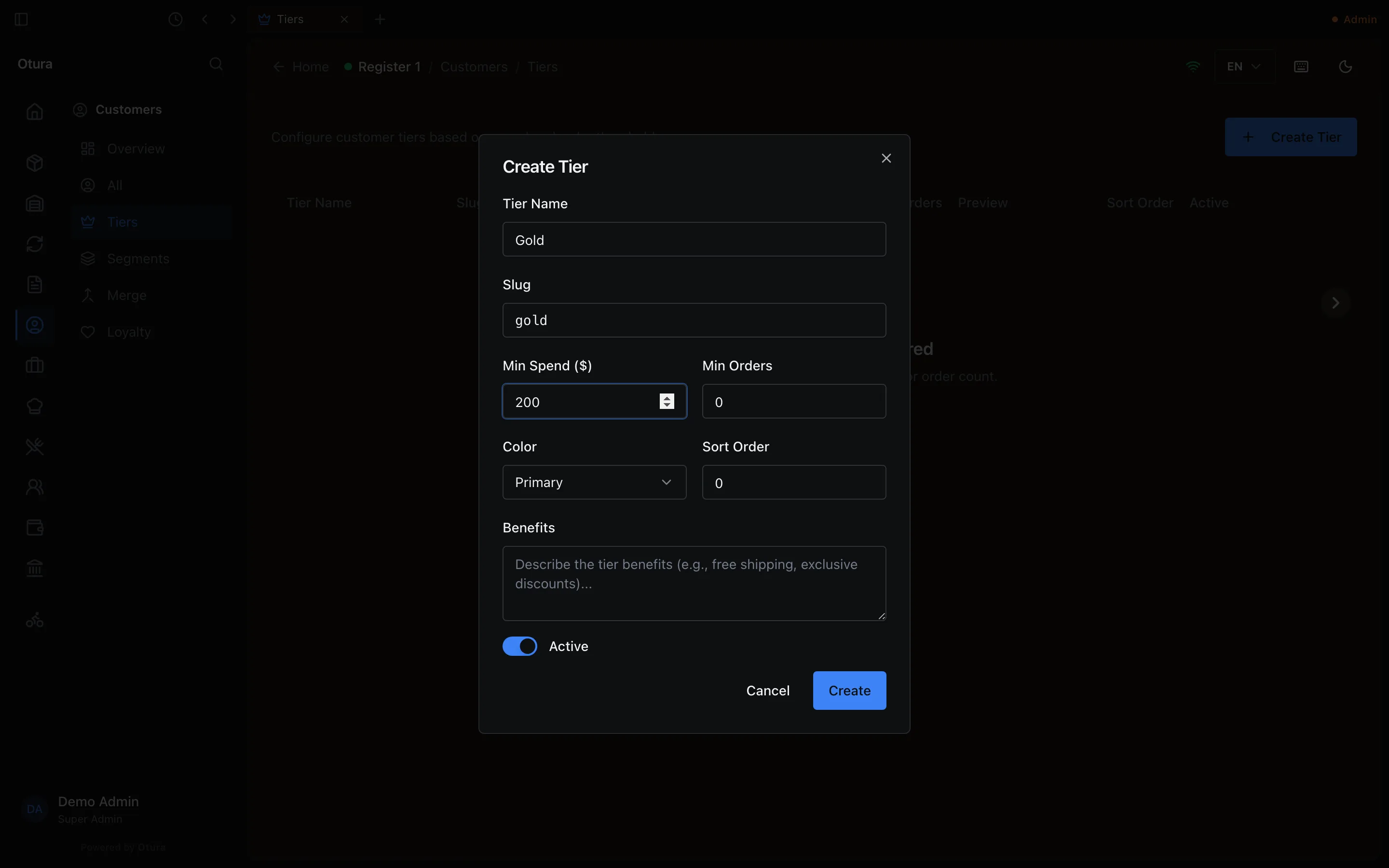Open the history clock icon
Viewport: 1389px width, 868px height.
click(x=176, y=19)
